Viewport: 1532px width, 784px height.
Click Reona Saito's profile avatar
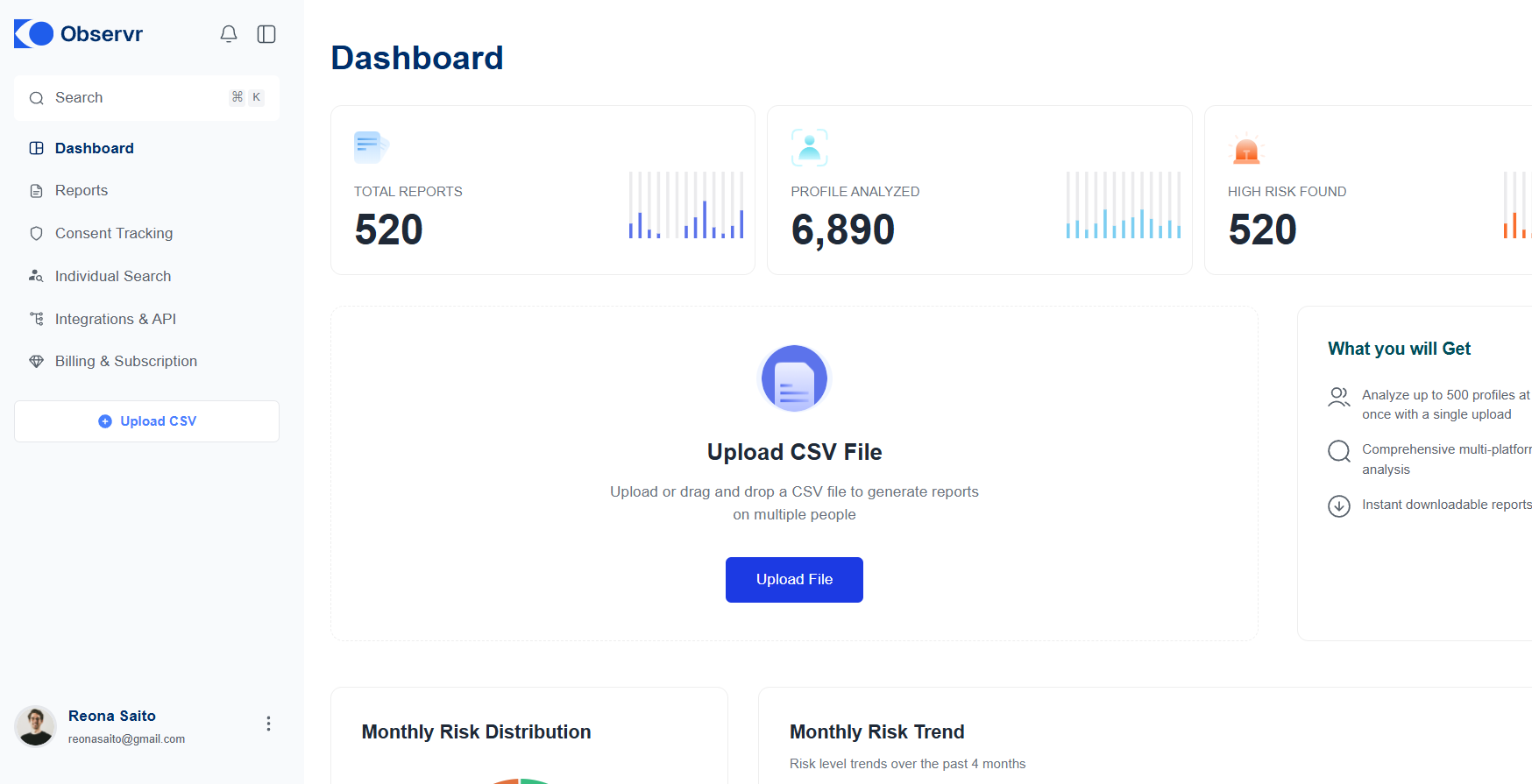point(36,726)
